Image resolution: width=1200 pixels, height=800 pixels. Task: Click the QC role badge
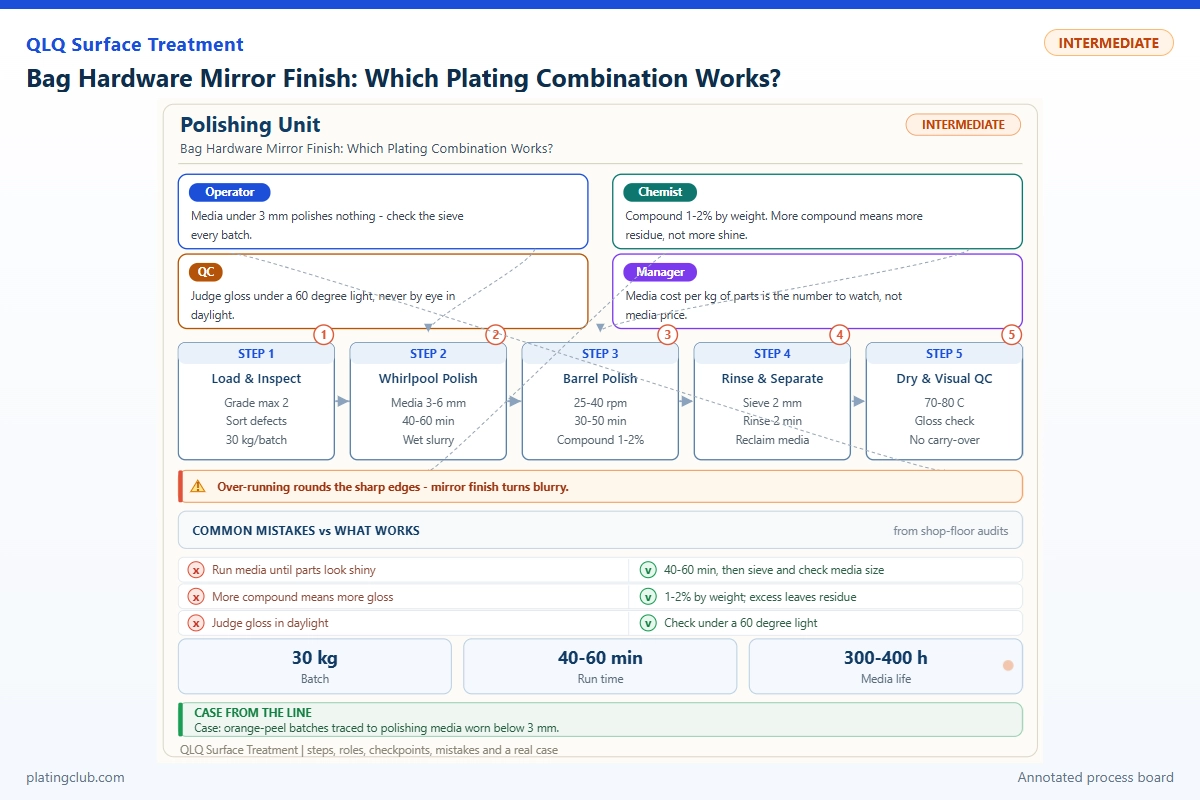(204, 272)
